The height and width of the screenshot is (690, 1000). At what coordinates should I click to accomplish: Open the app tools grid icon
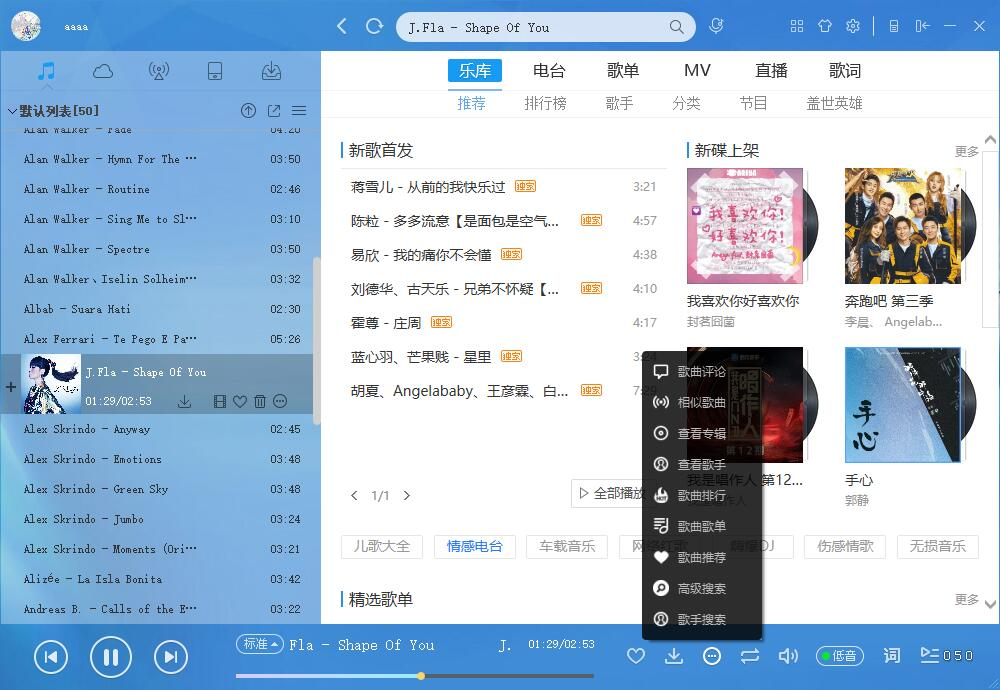coord(797,26)
